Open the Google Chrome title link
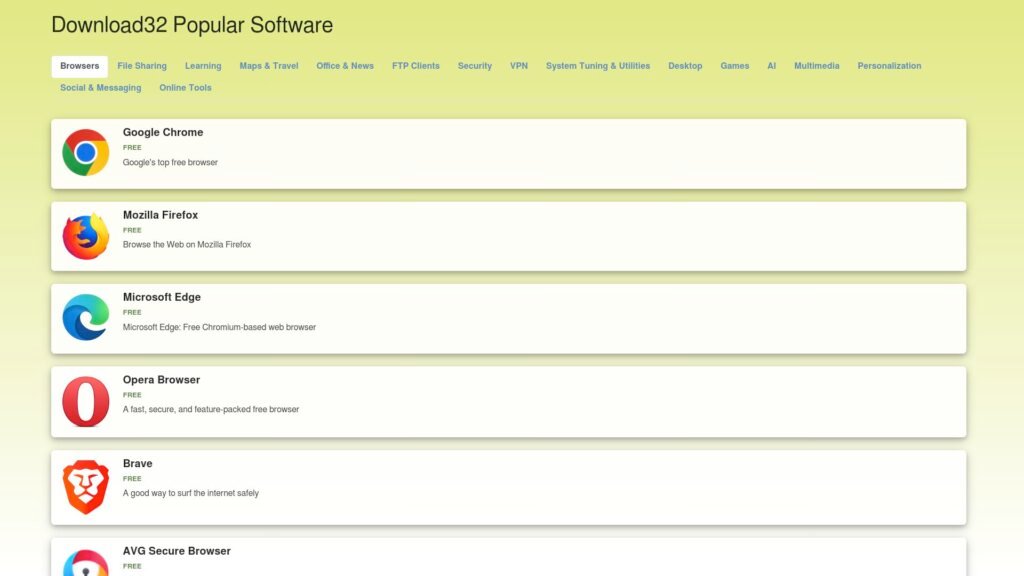Viewport: 1024px width, 576px height. point(163,132)
